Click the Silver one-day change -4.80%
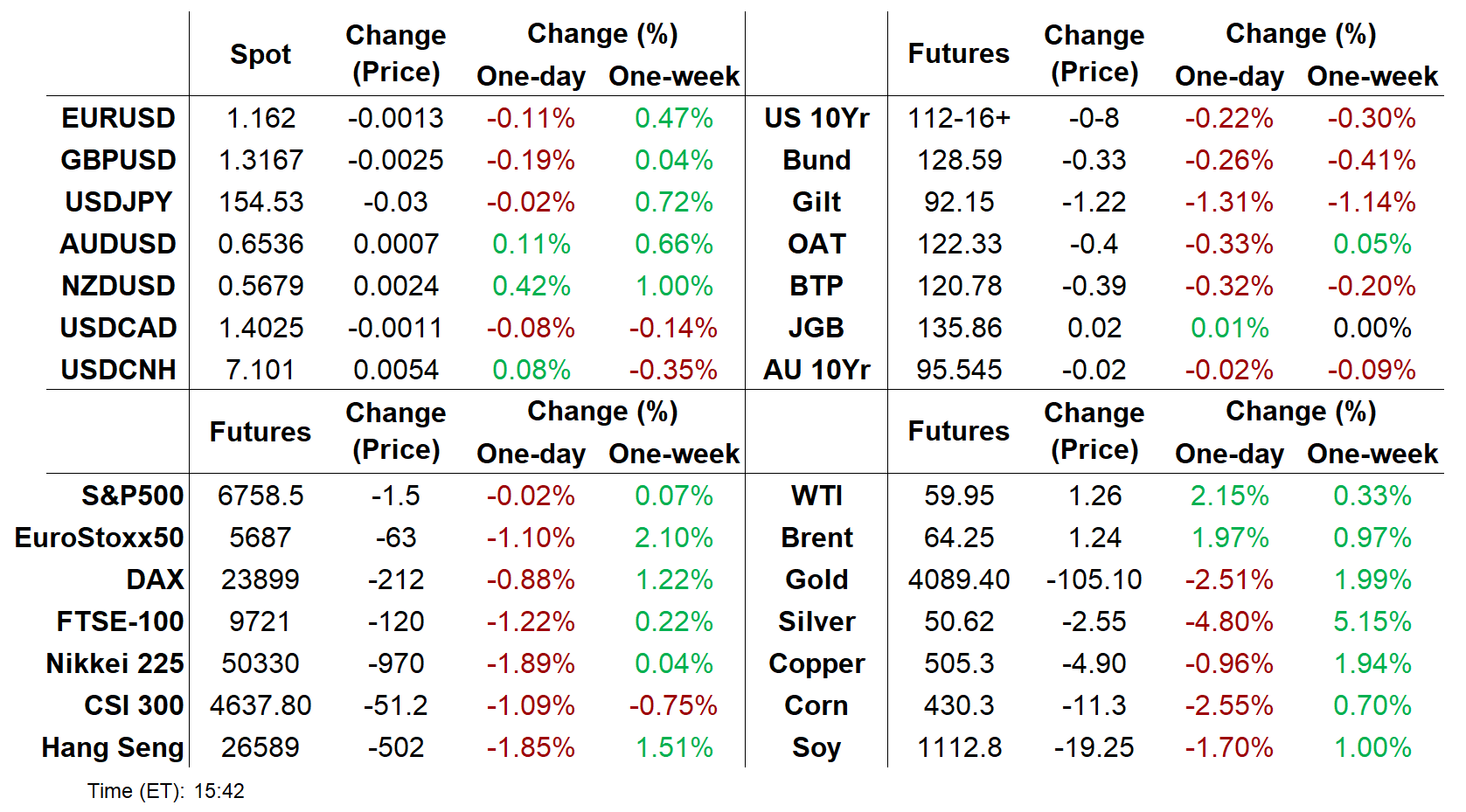The image size is (1466, 812). coord(1228,621)
